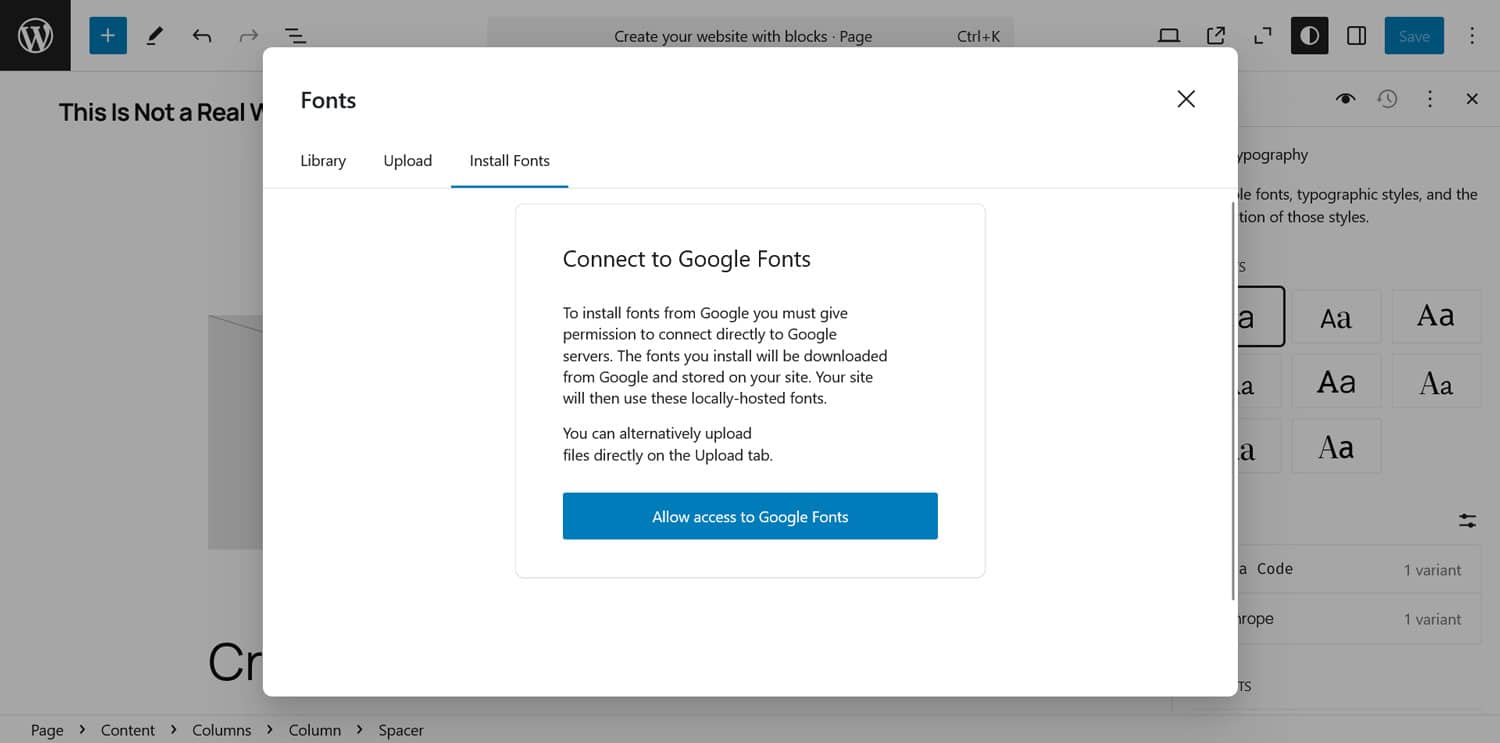Open the top bar options menu
Viewport: 1500px width, 743px height.
pyautogui.click(x=1471, y=36)
